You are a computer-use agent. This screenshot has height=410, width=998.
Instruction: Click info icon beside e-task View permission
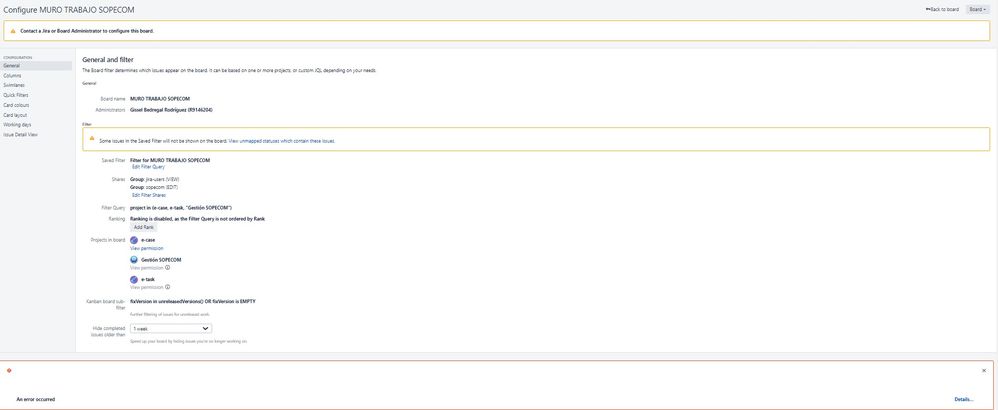pyautogui.click(x=167, y=287)
